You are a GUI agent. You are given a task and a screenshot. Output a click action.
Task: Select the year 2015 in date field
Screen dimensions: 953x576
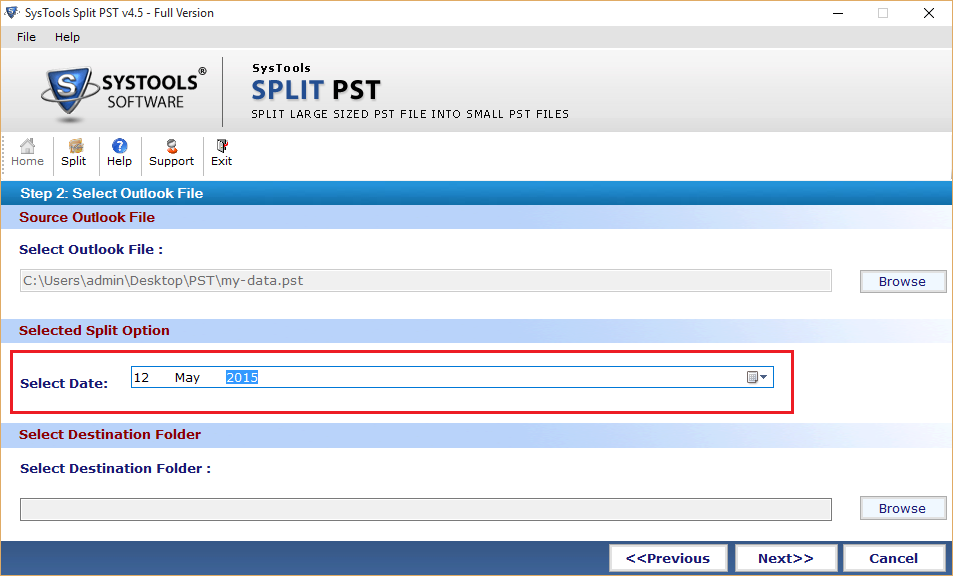[x=242, y=377]
